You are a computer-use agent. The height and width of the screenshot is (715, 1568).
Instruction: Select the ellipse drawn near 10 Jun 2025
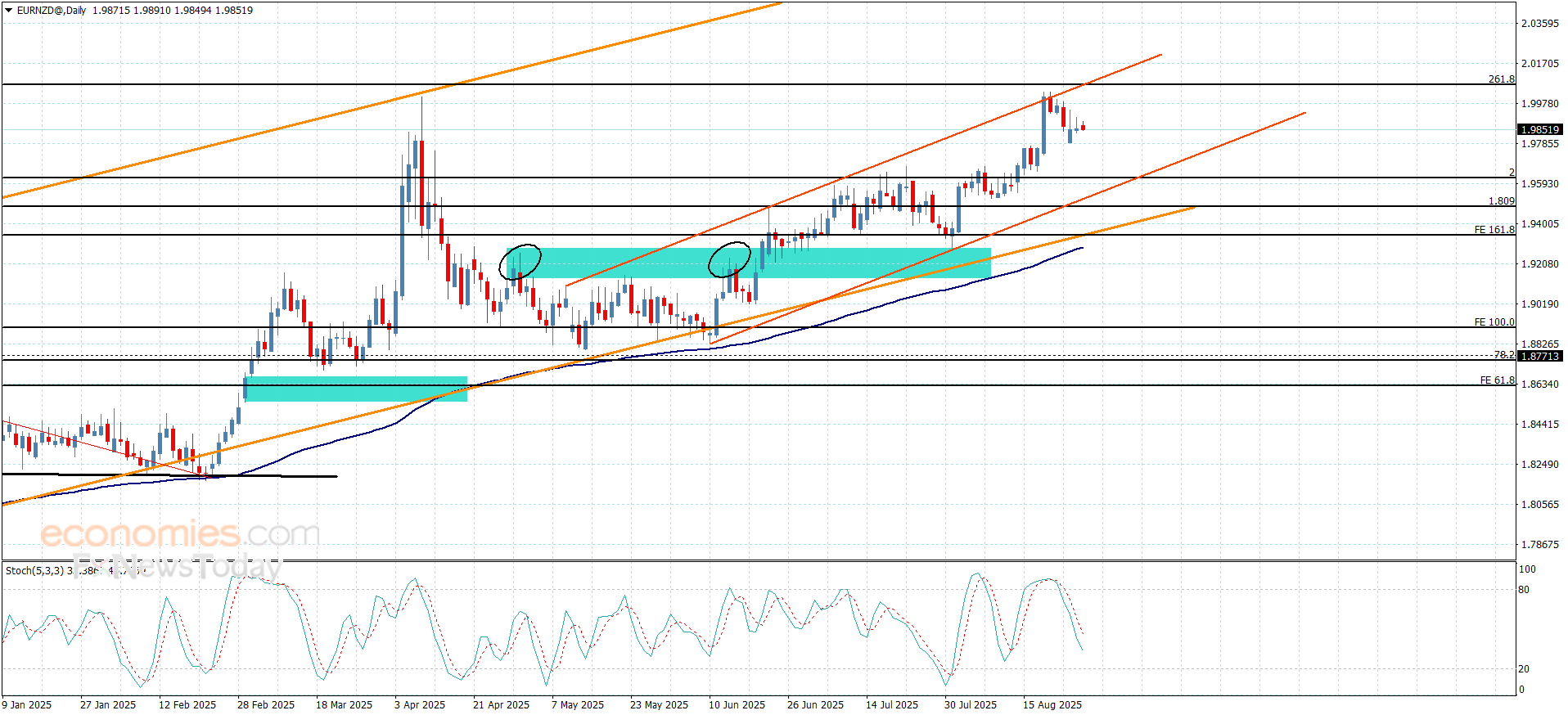[729, 259]
